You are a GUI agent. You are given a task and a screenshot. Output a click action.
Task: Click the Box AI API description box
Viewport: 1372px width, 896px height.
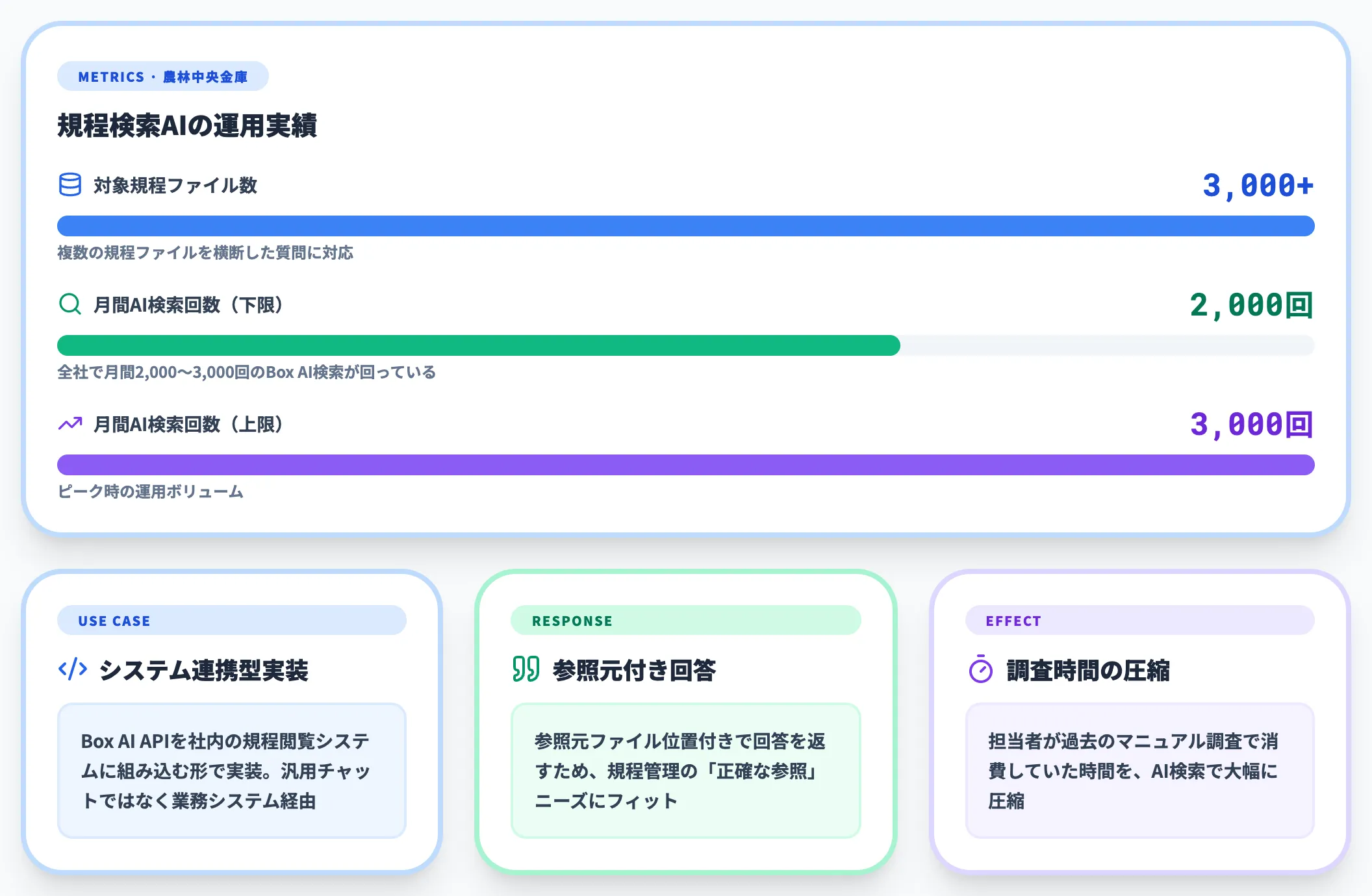tap(232, 771)
